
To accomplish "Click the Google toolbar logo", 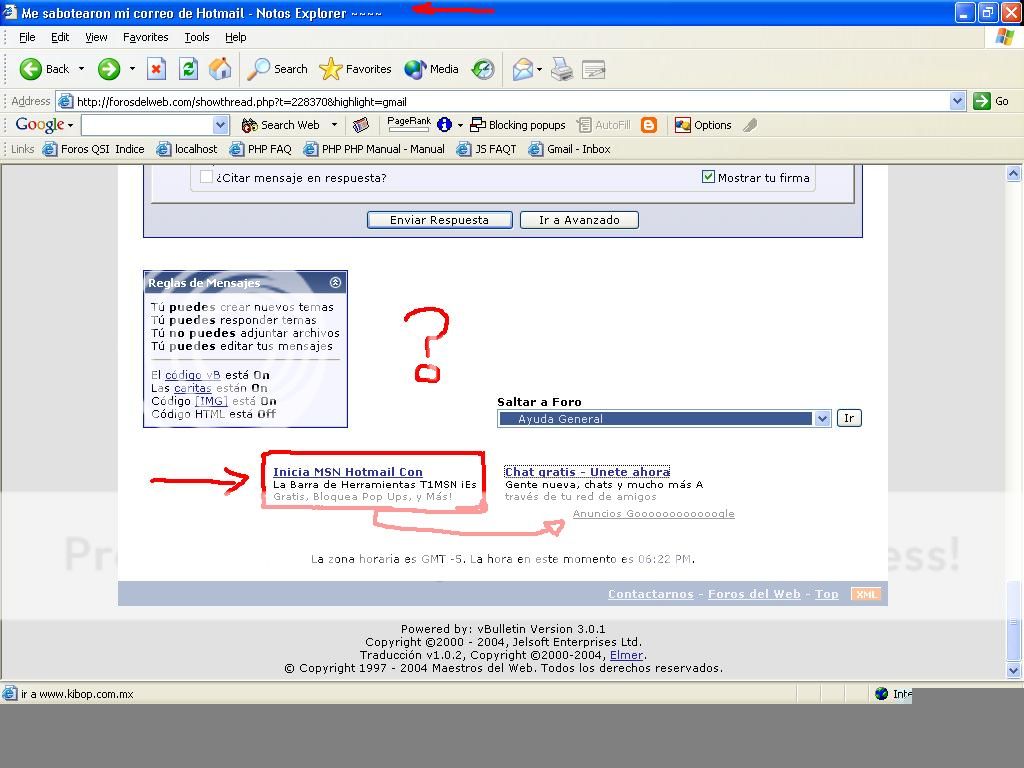I will point(40,124).
